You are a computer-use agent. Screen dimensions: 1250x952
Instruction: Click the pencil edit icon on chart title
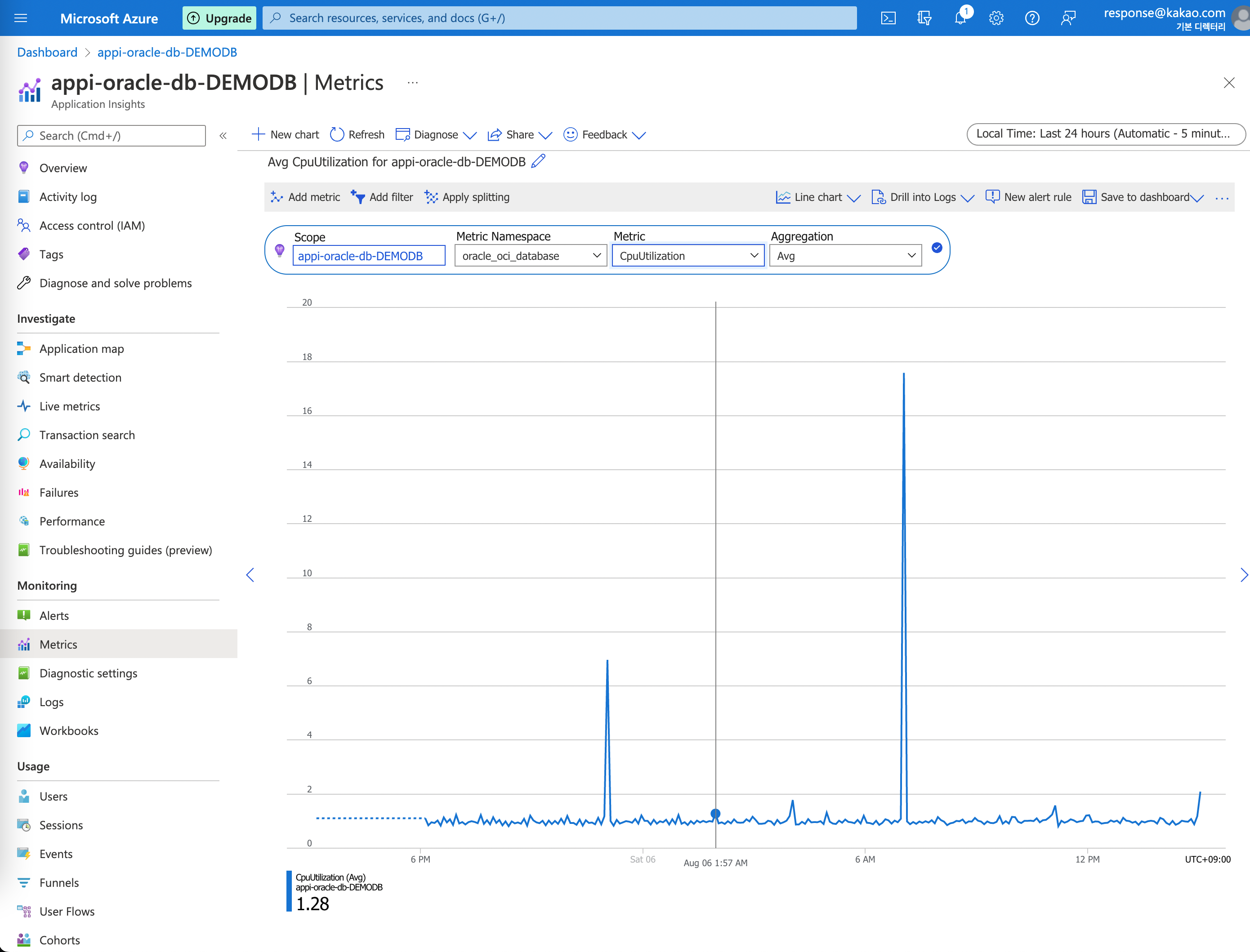click(541, 161)
